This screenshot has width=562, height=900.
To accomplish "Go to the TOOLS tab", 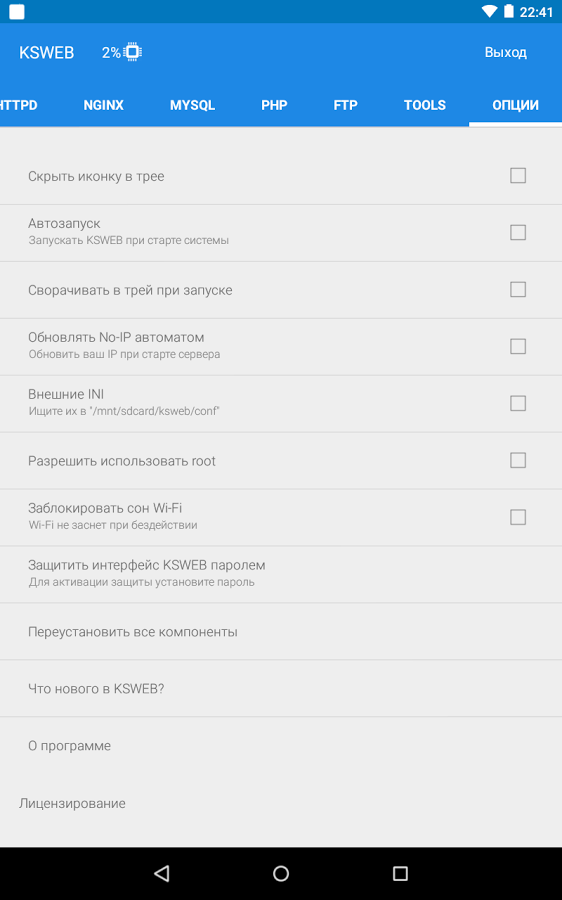I will [x=424, y=105].
